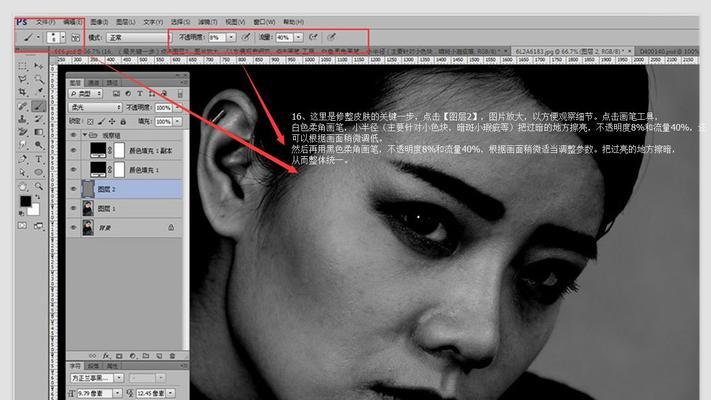Open the 文字(Y) menu
The width and height of the screenshot is (711, 400).
point(153,22)
